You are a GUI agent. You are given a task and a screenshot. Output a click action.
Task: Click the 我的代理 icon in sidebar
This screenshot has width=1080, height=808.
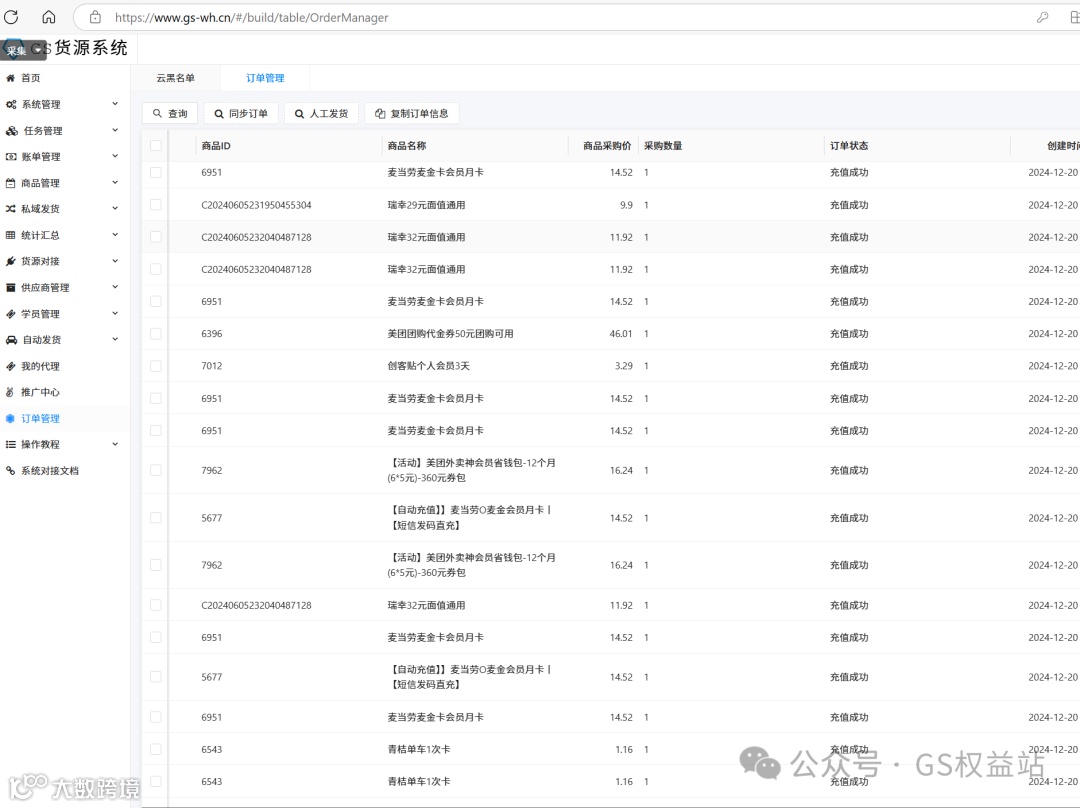pyautogui.click(x=10, y=366)
